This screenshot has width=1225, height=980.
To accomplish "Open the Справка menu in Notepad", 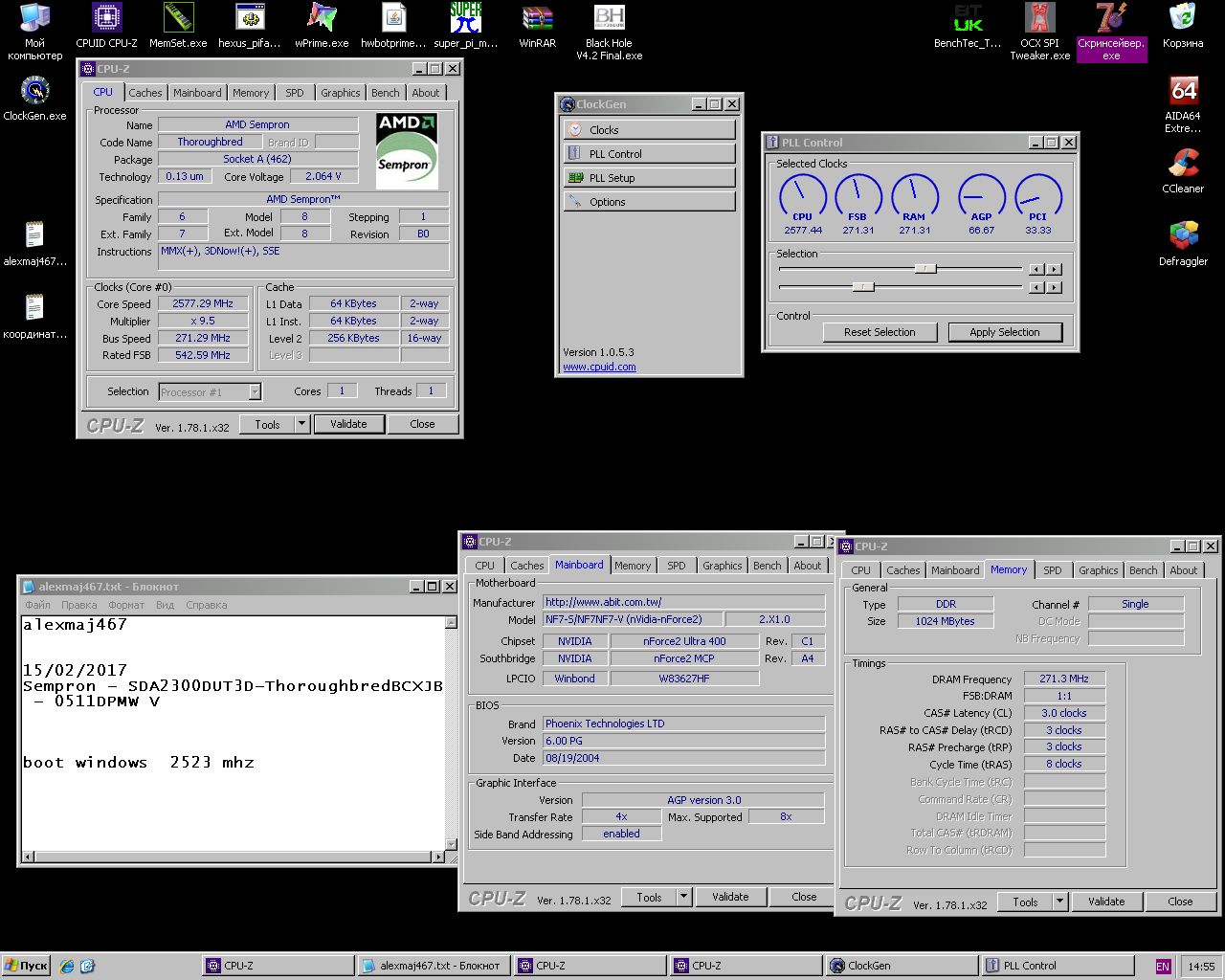I will (206, 605).
